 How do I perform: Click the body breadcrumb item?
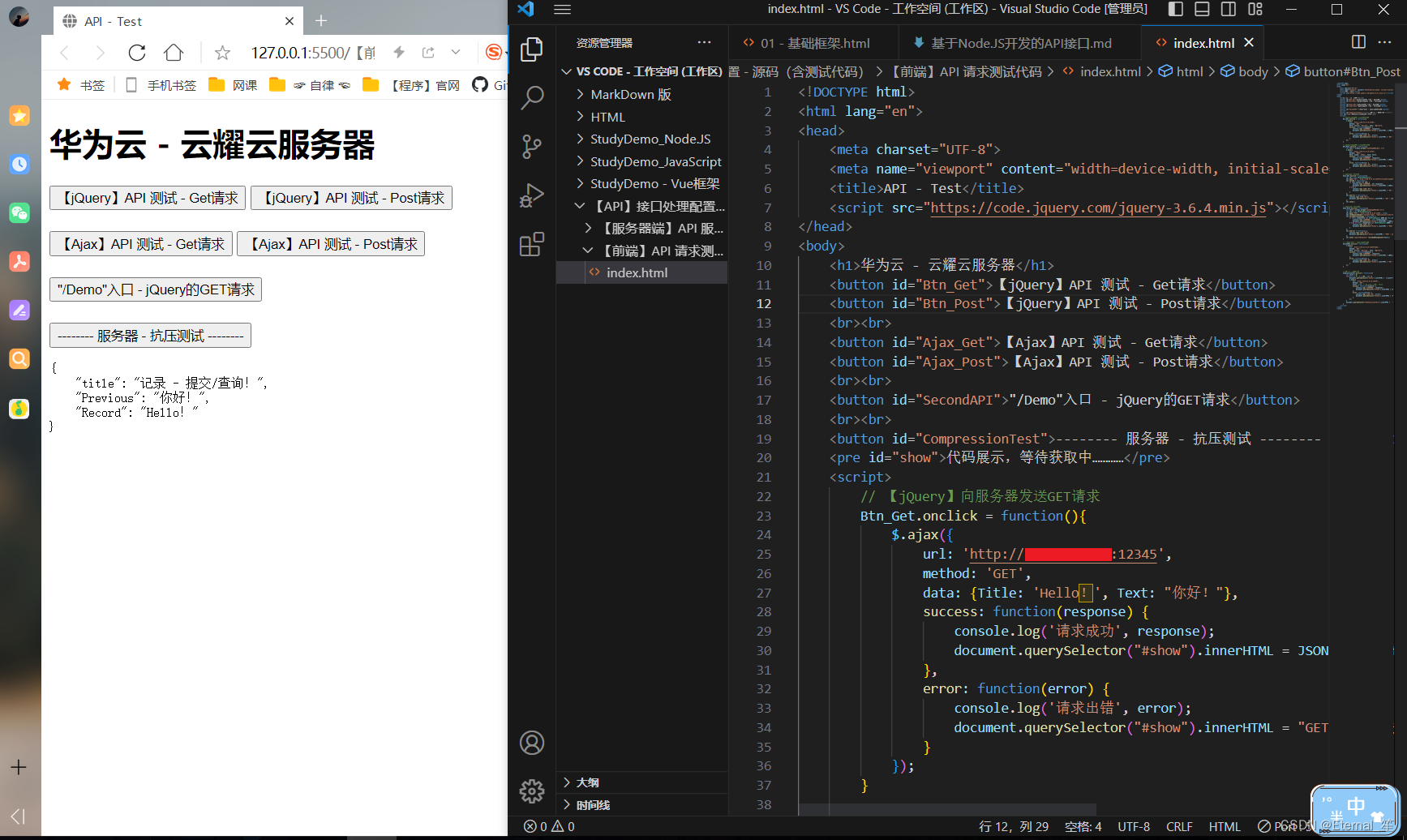[1244, 71]
